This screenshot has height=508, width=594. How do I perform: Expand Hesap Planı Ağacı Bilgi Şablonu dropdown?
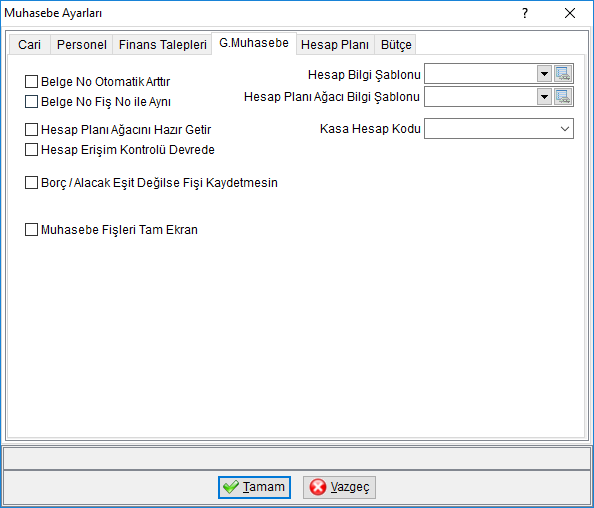[544, 97]
